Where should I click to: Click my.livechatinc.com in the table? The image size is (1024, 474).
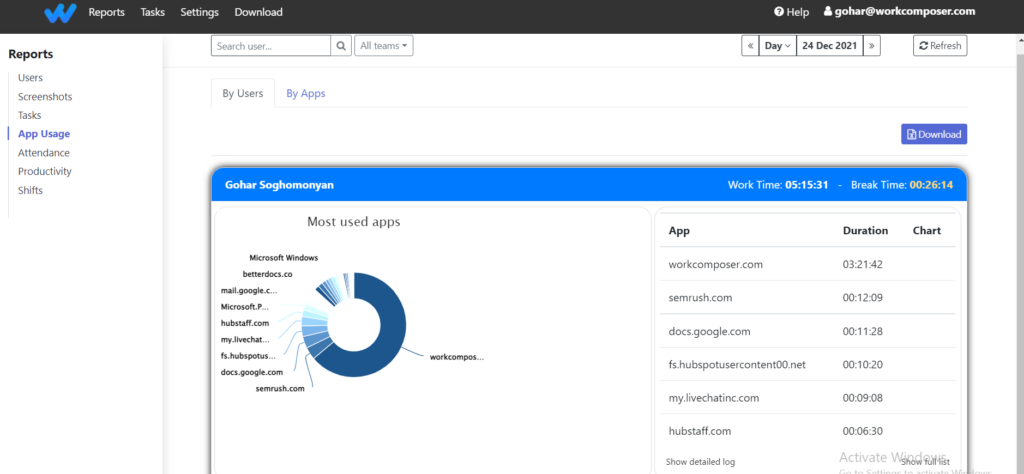point(714,398)
